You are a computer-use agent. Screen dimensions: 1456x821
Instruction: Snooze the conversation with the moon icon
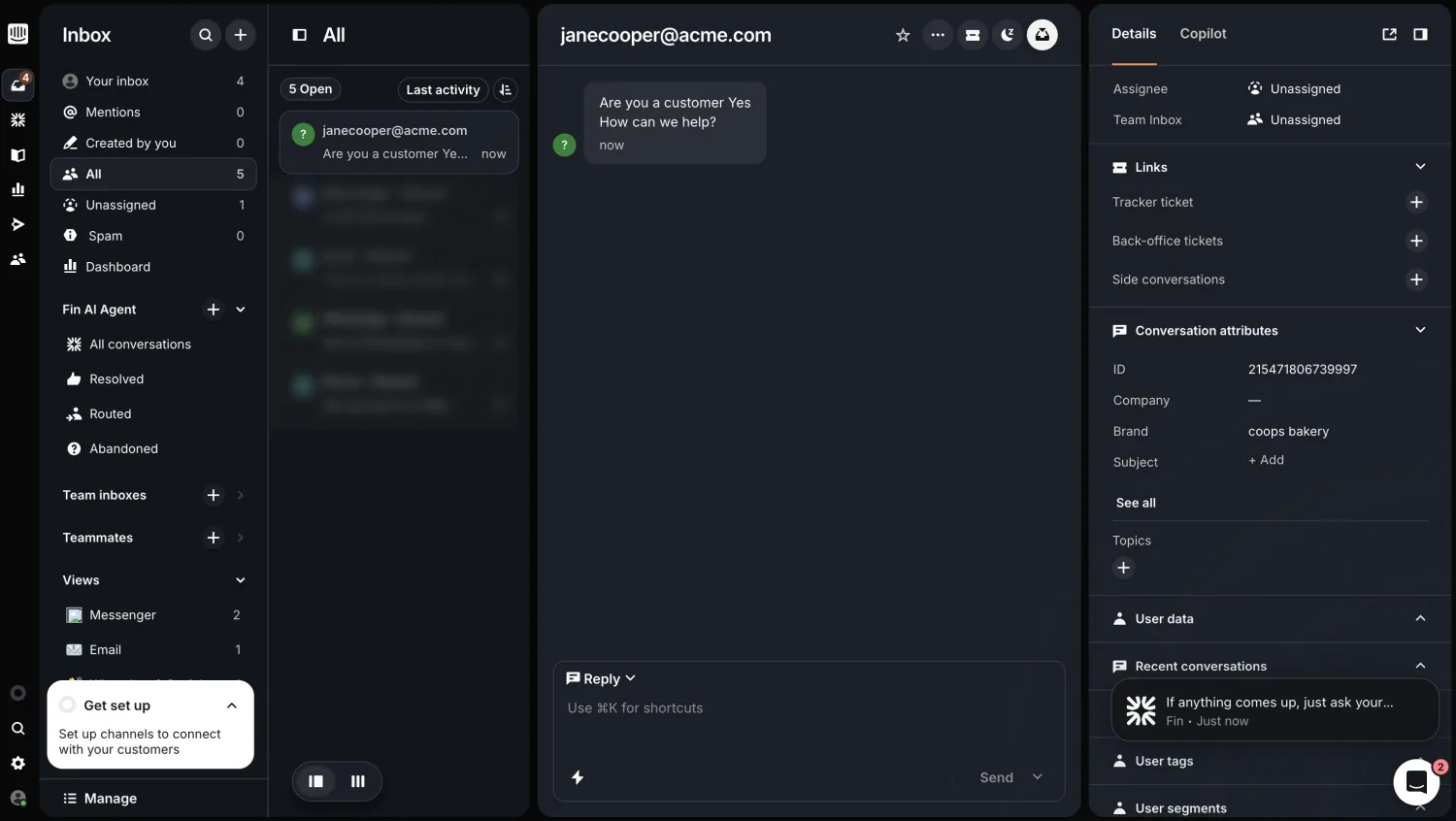(1008, 34)
